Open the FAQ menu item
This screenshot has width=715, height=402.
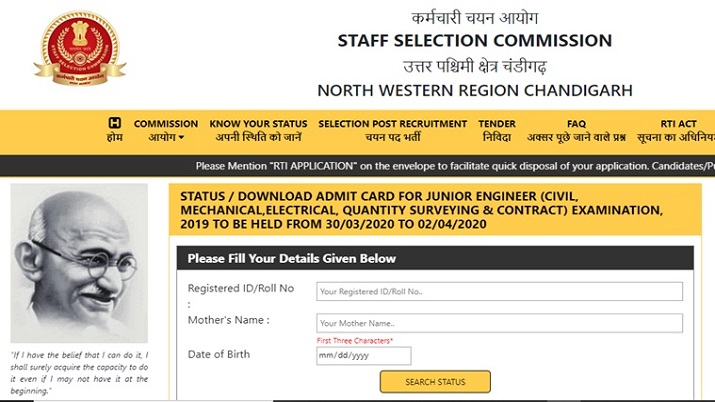pyautogui.click(x=576, y=130)
